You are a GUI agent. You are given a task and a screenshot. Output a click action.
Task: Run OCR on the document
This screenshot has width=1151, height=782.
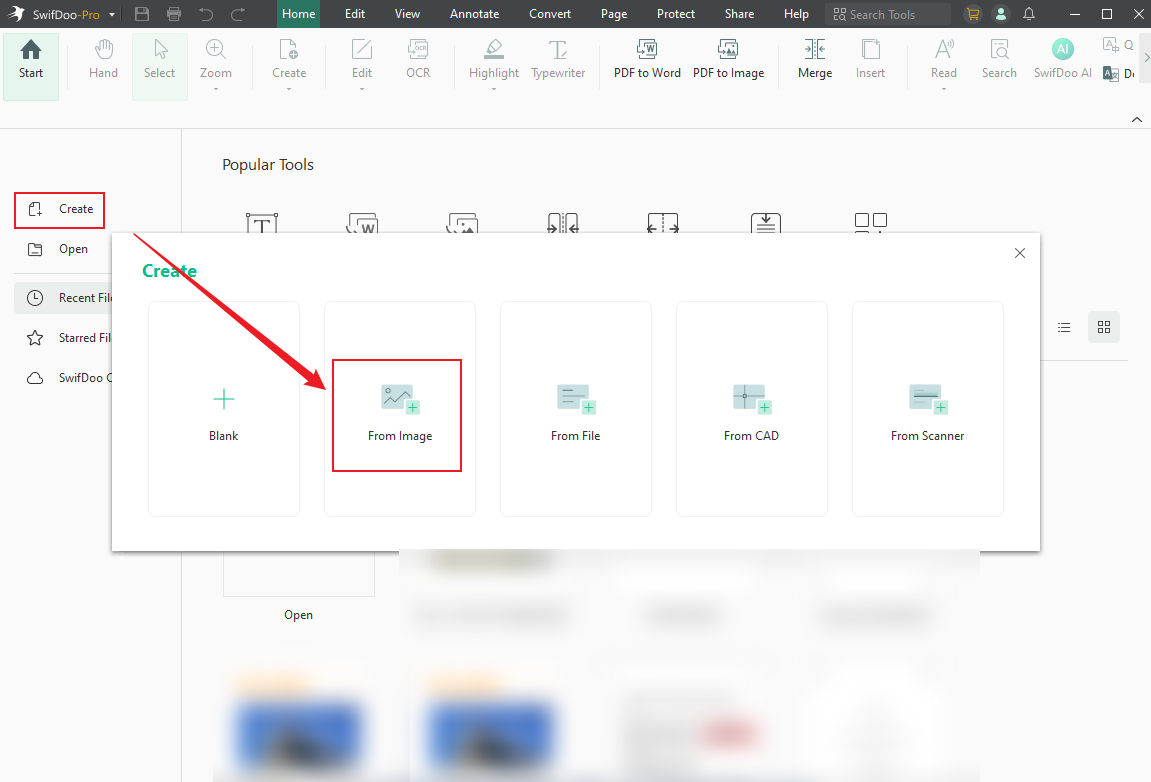pyautogui.click(x=418, y=63)
